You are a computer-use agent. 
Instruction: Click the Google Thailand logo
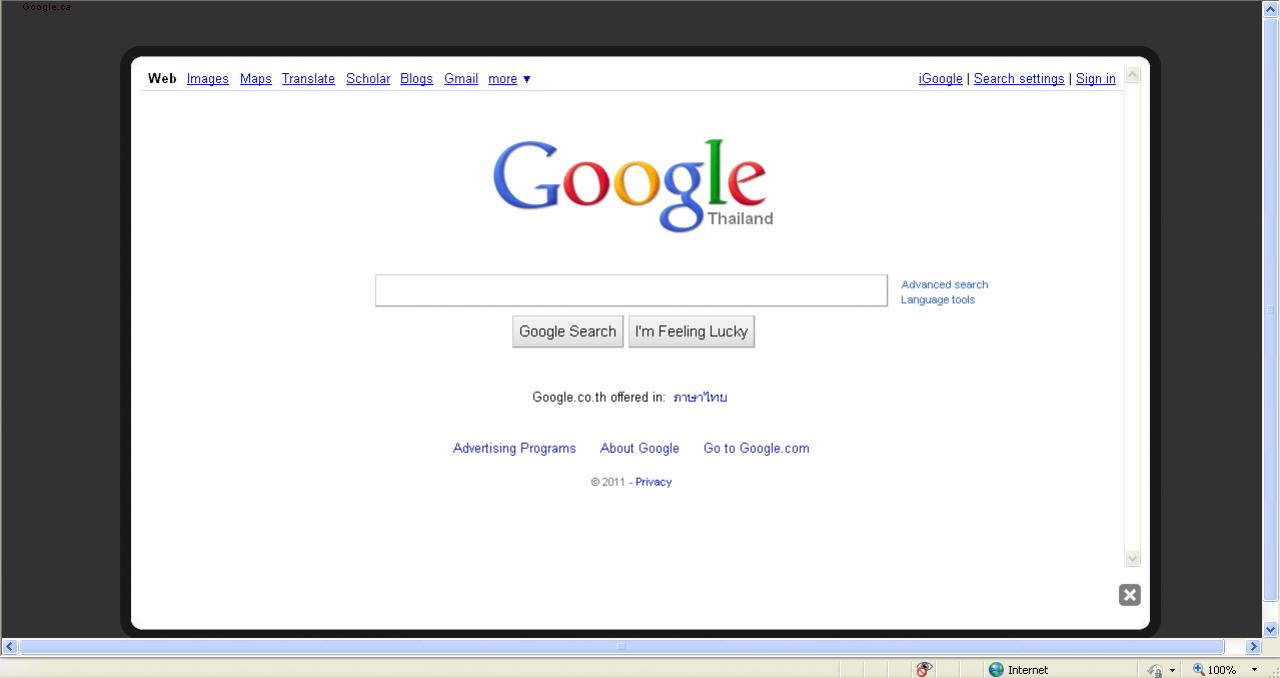pyautogui.click(x=632, y=186)
